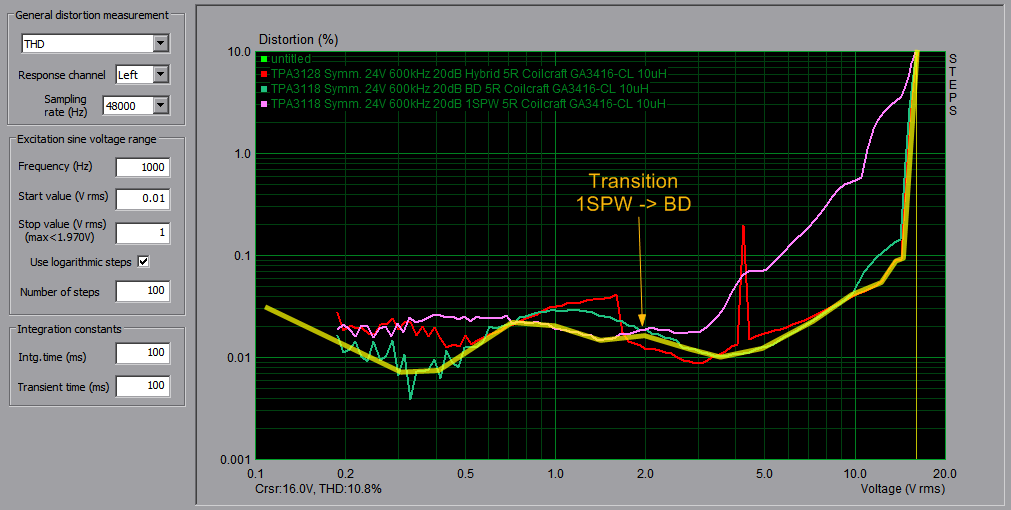Image resolution: width=1011 pixels, height=510 pixels.
Task: Click the green untitled legend color square
Action: (x=264, y=59)
